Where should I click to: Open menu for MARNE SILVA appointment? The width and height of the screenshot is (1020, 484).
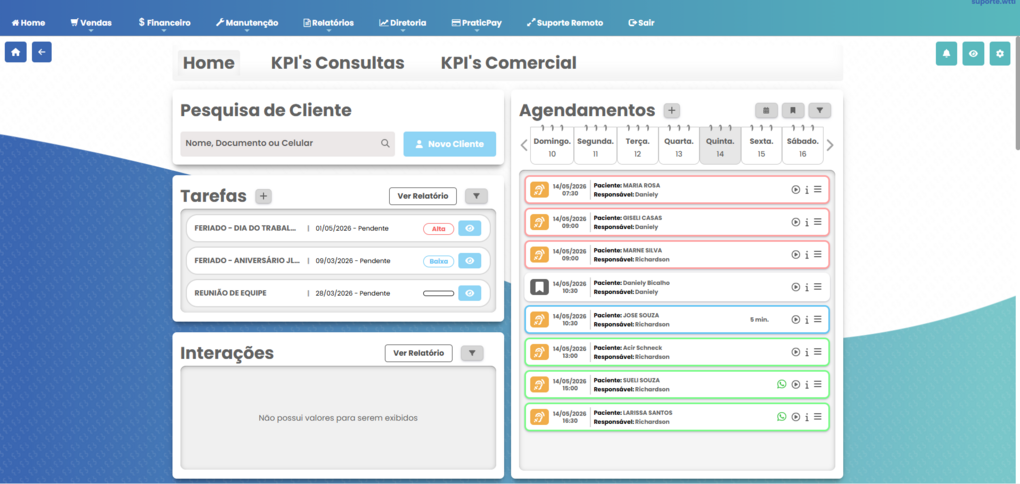pyautogui.click(x=818, y=254)
